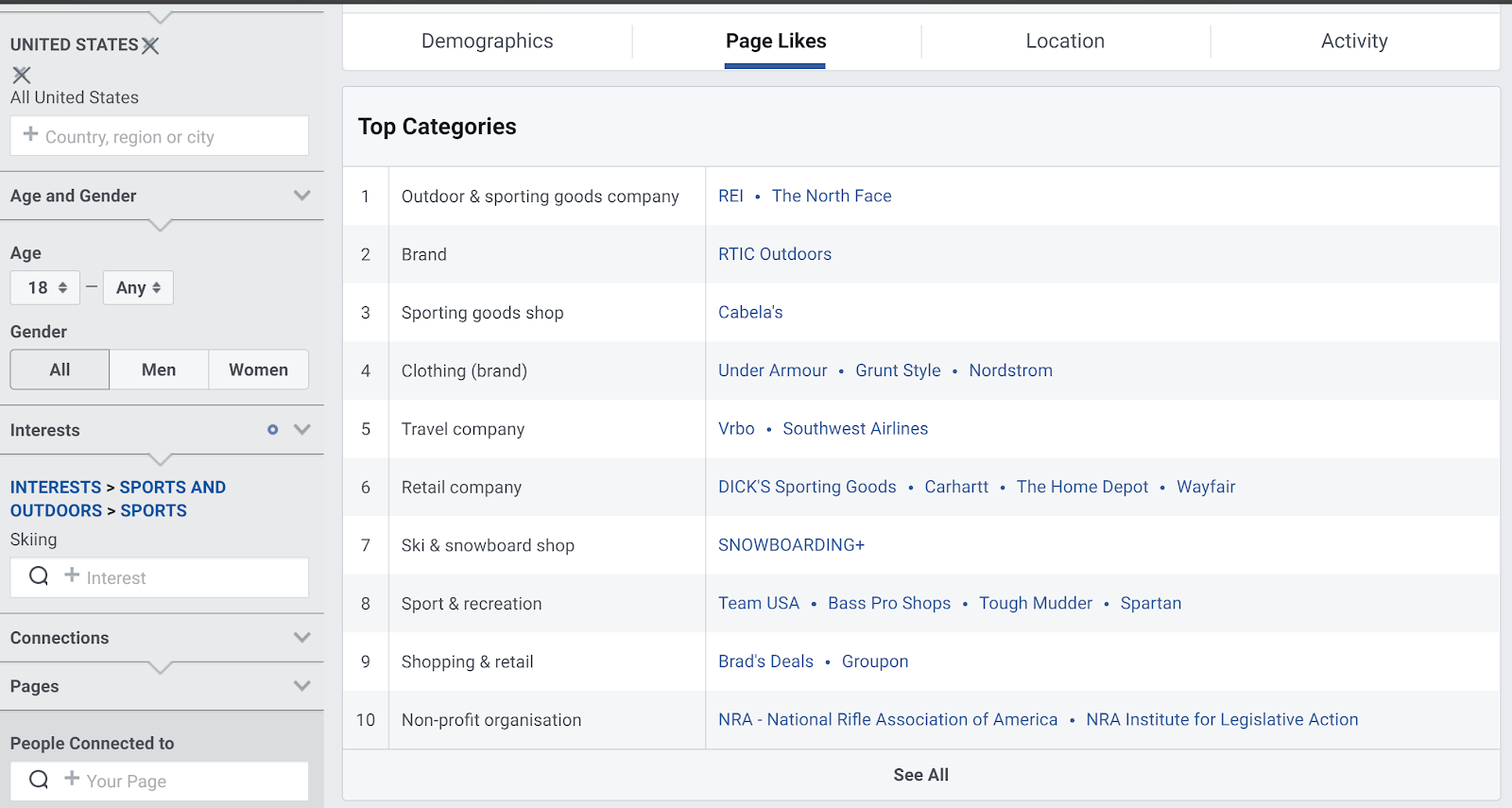
Task: Select All genders option
Action: coord(60,370)
